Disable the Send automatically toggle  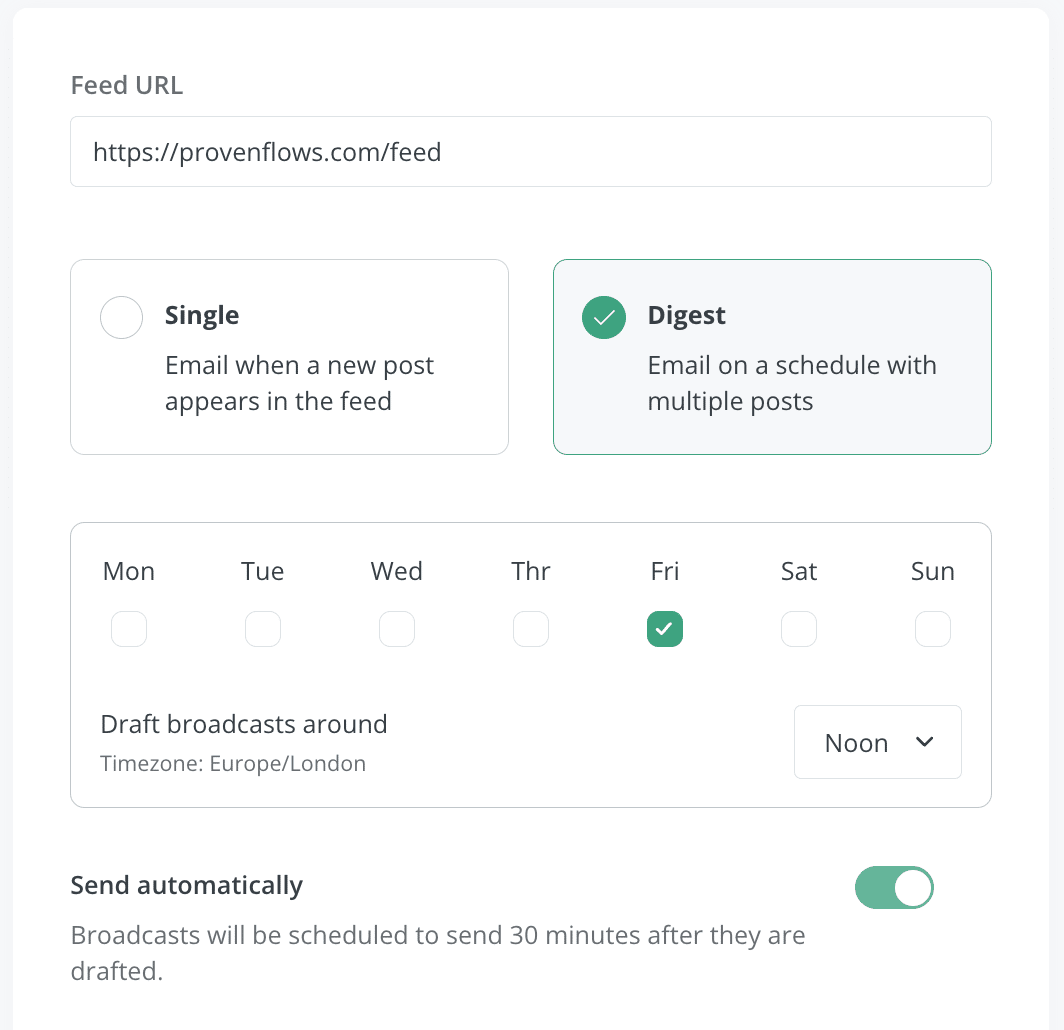[x=894, y=888]
